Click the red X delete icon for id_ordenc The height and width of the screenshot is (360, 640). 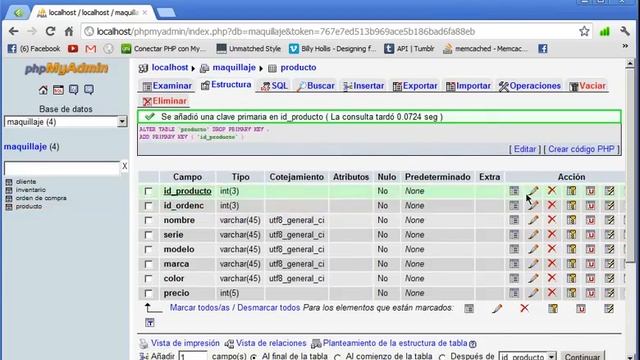tap(552, 205)
